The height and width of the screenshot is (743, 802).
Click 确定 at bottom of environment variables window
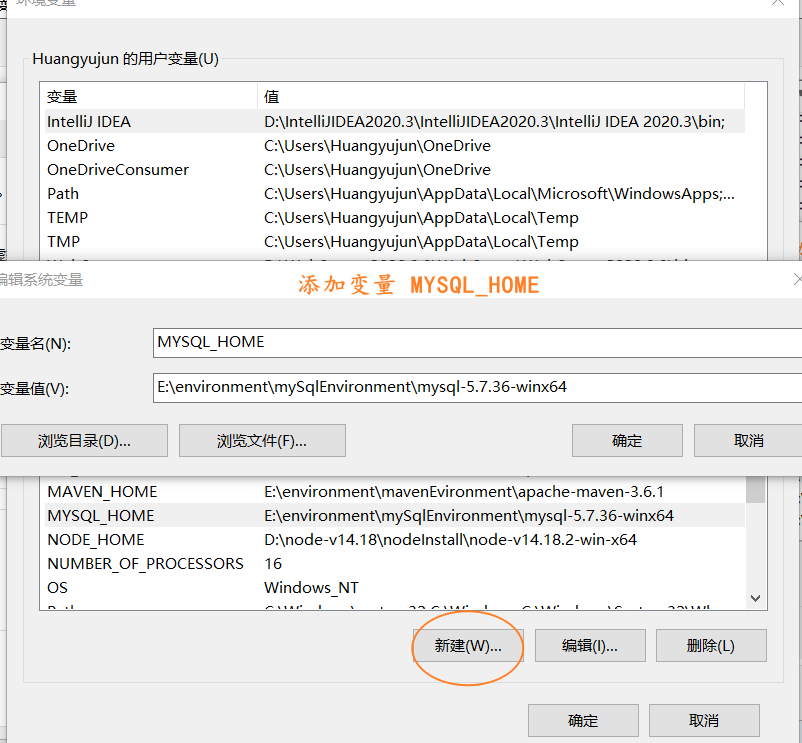coord(583,721)
